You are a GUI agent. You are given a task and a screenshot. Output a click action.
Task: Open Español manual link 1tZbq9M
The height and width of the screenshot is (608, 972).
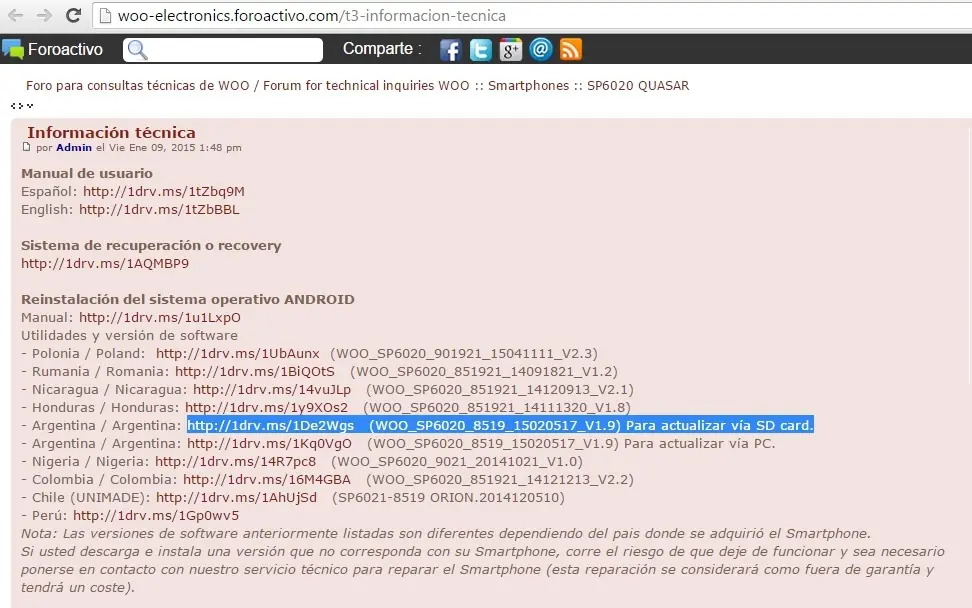coord(164,192)
